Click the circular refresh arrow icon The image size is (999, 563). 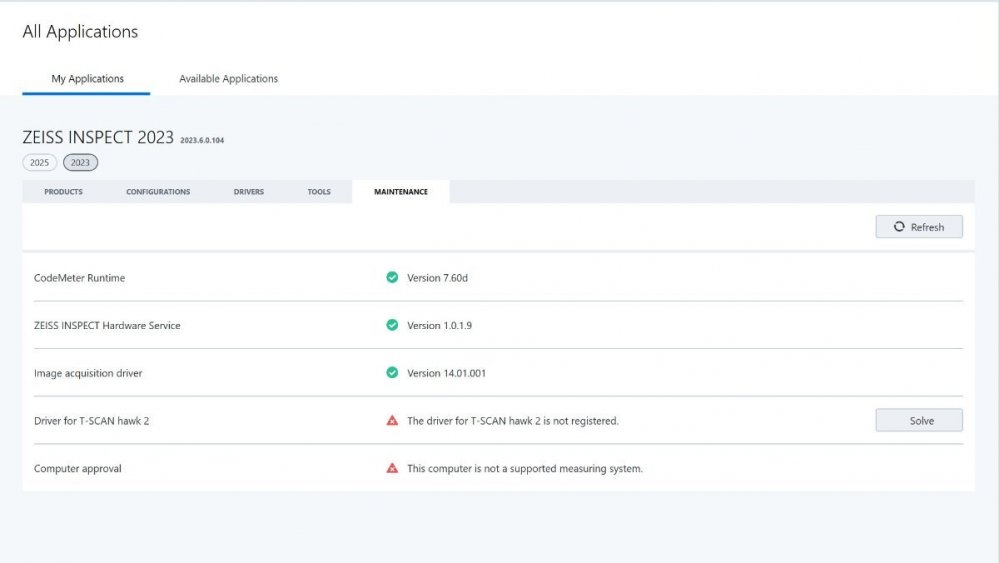(899, 227)
